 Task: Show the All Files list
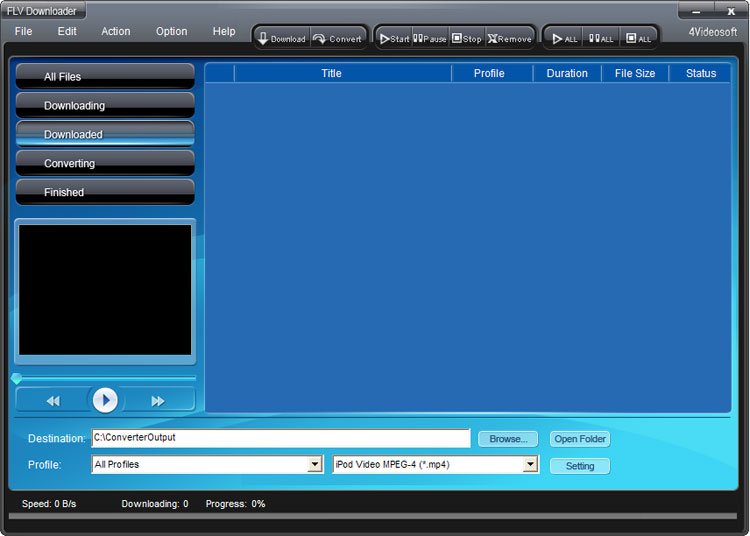(x=105, y=76)
